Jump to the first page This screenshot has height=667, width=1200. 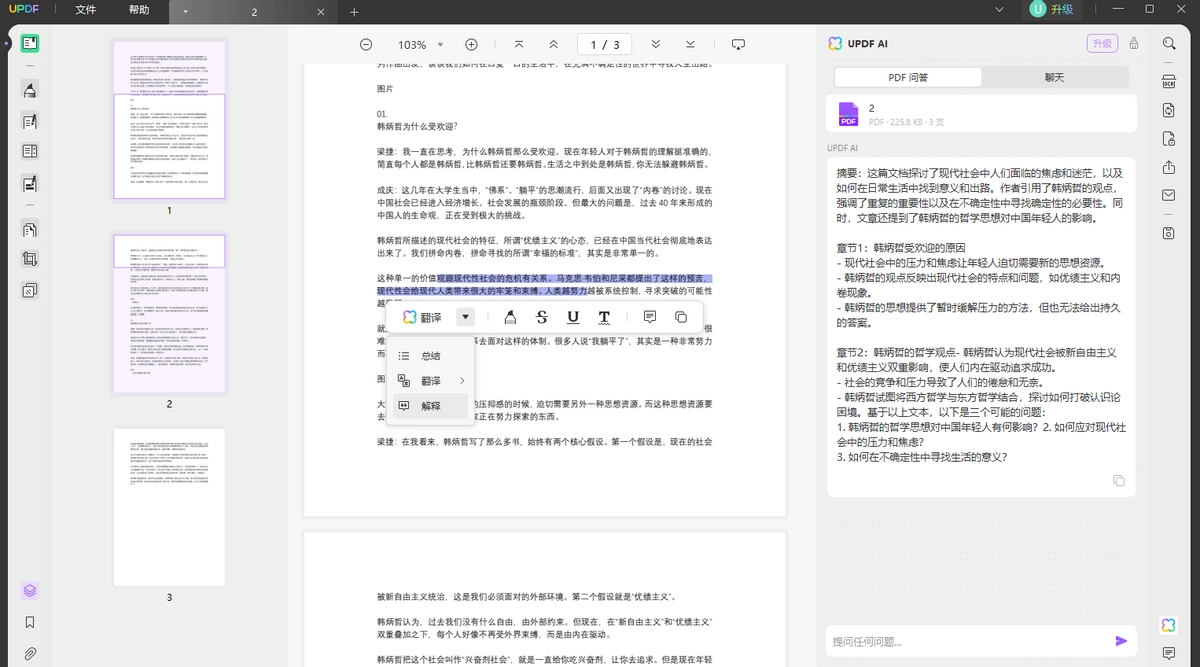pos(519,45)
